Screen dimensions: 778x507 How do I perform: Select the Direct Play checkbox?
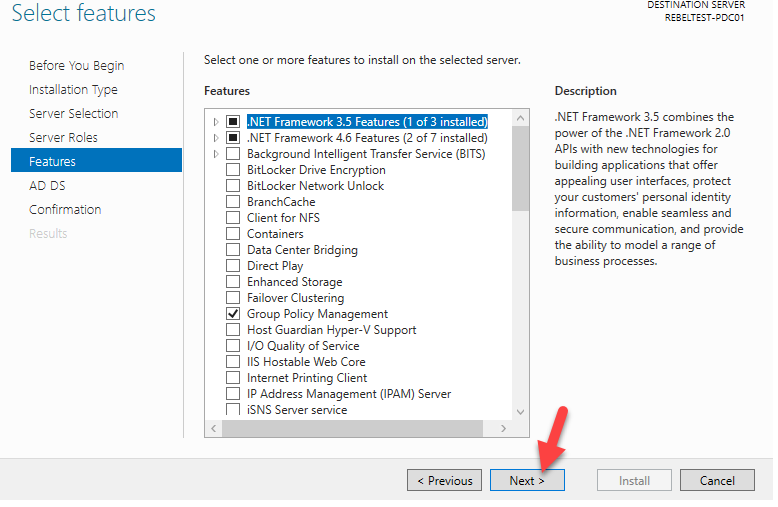pyautogui.click(x=233, y=266)
